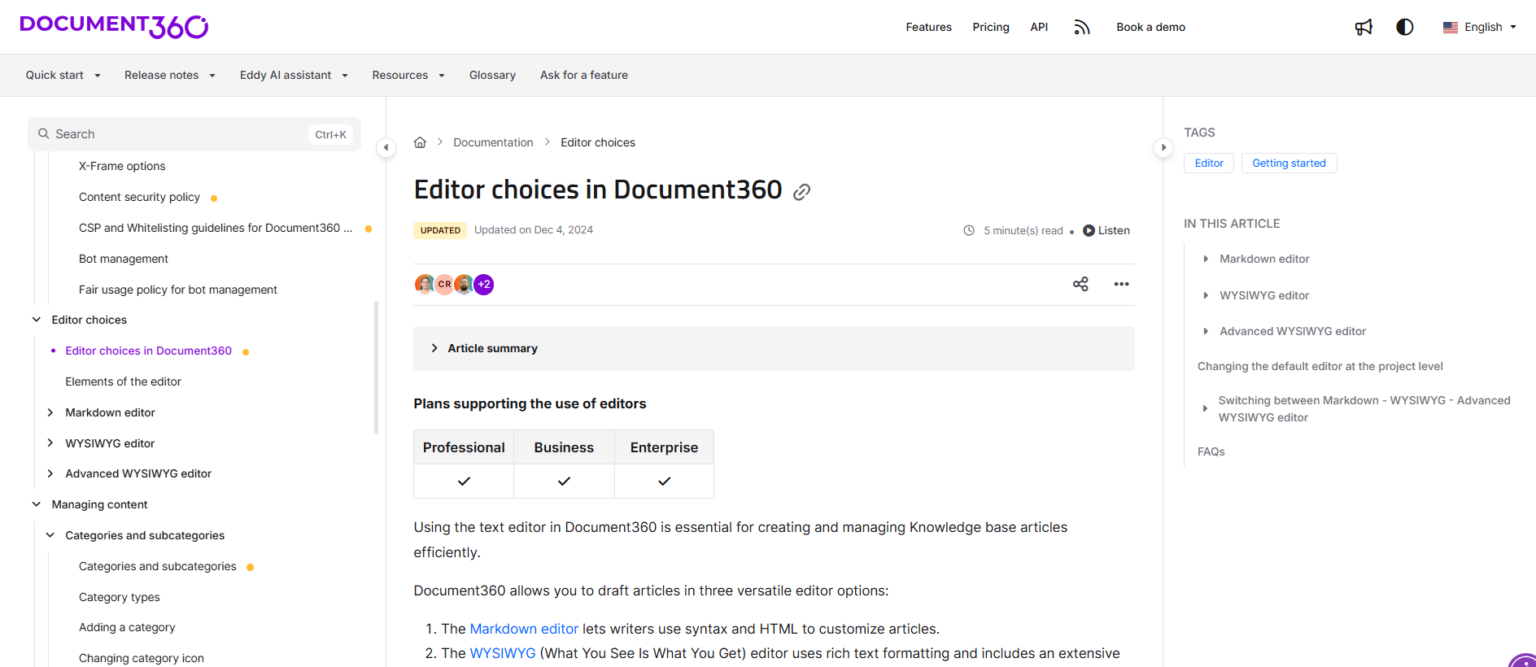Click the Book a demo link

[x=1150, y=27]
